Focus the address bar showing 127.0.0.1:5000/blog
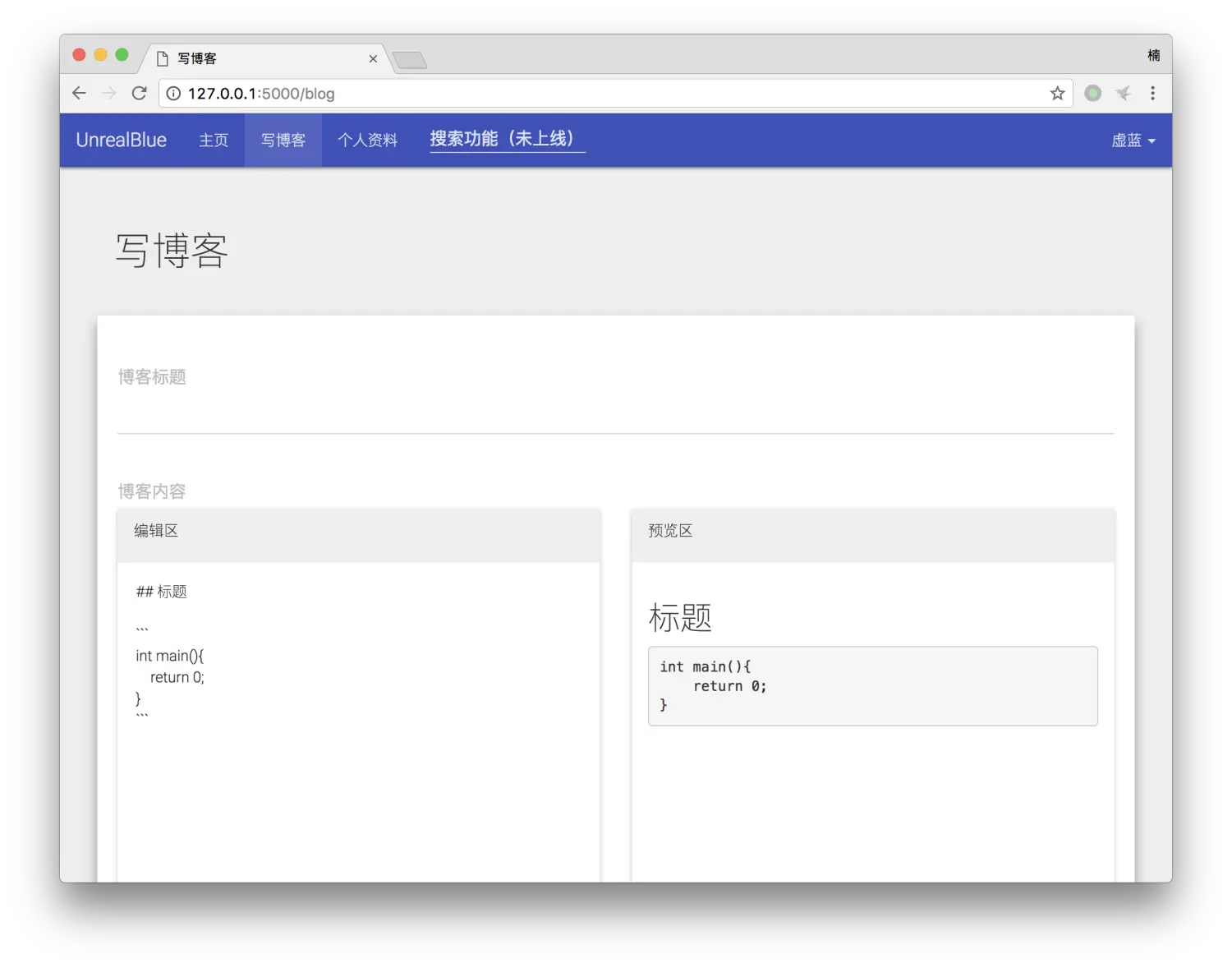 pos(614,94)
